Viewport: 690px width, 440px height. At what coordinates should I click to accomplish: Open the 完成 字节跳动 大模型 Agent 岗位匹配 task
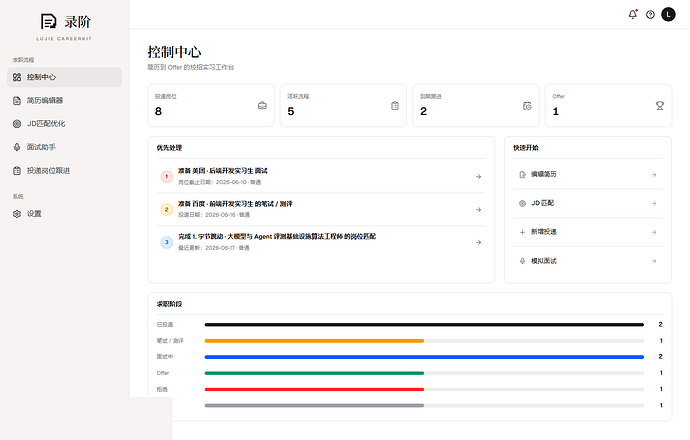(321, 242)
